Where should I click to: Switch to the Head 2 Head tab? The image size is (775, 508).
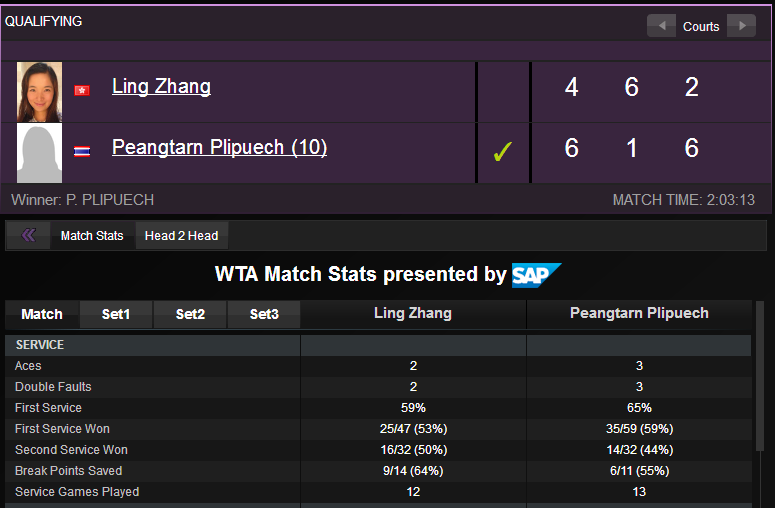coord(181,236)
